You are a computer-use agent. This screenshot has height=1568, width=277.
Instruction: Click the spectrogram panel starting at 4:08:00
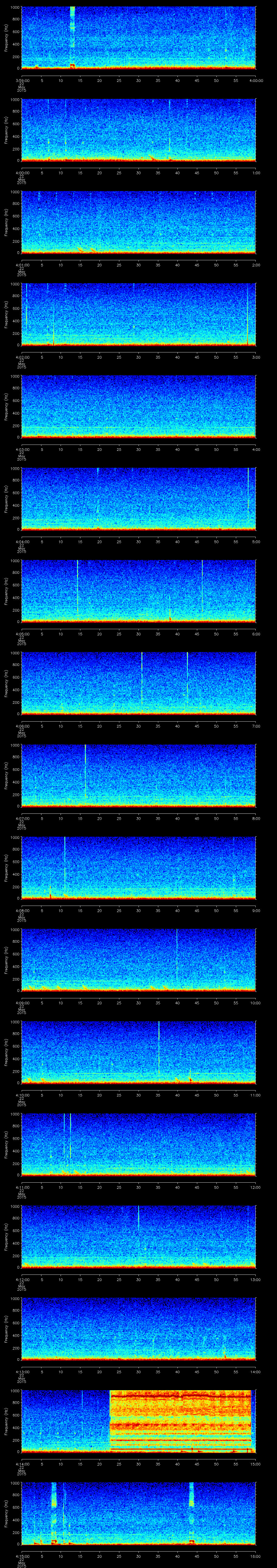(138, 868)
